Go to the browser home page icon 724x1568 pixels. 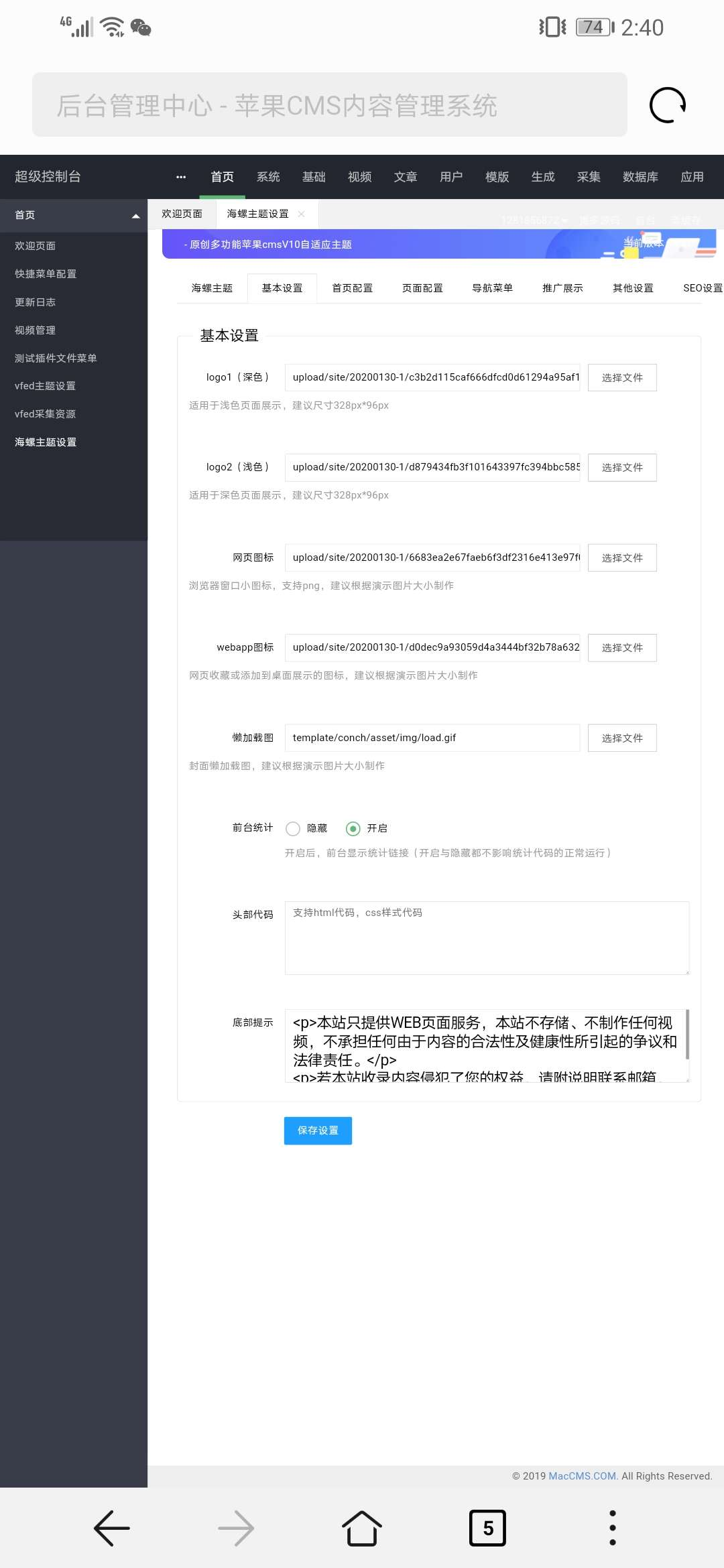click(x=362, y=1528)
